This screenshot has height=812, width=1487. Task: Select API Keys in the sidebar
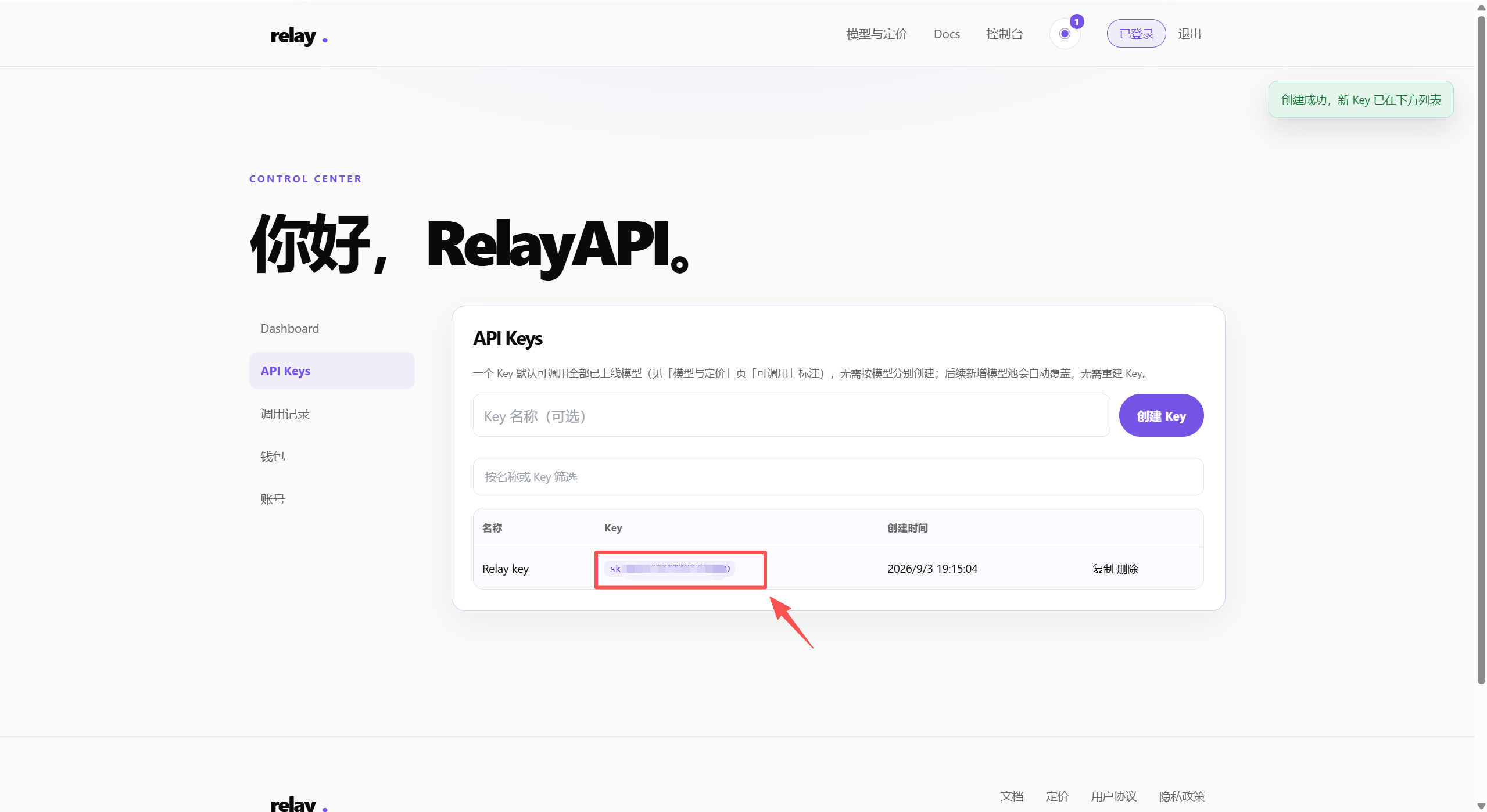coord(332,371)
